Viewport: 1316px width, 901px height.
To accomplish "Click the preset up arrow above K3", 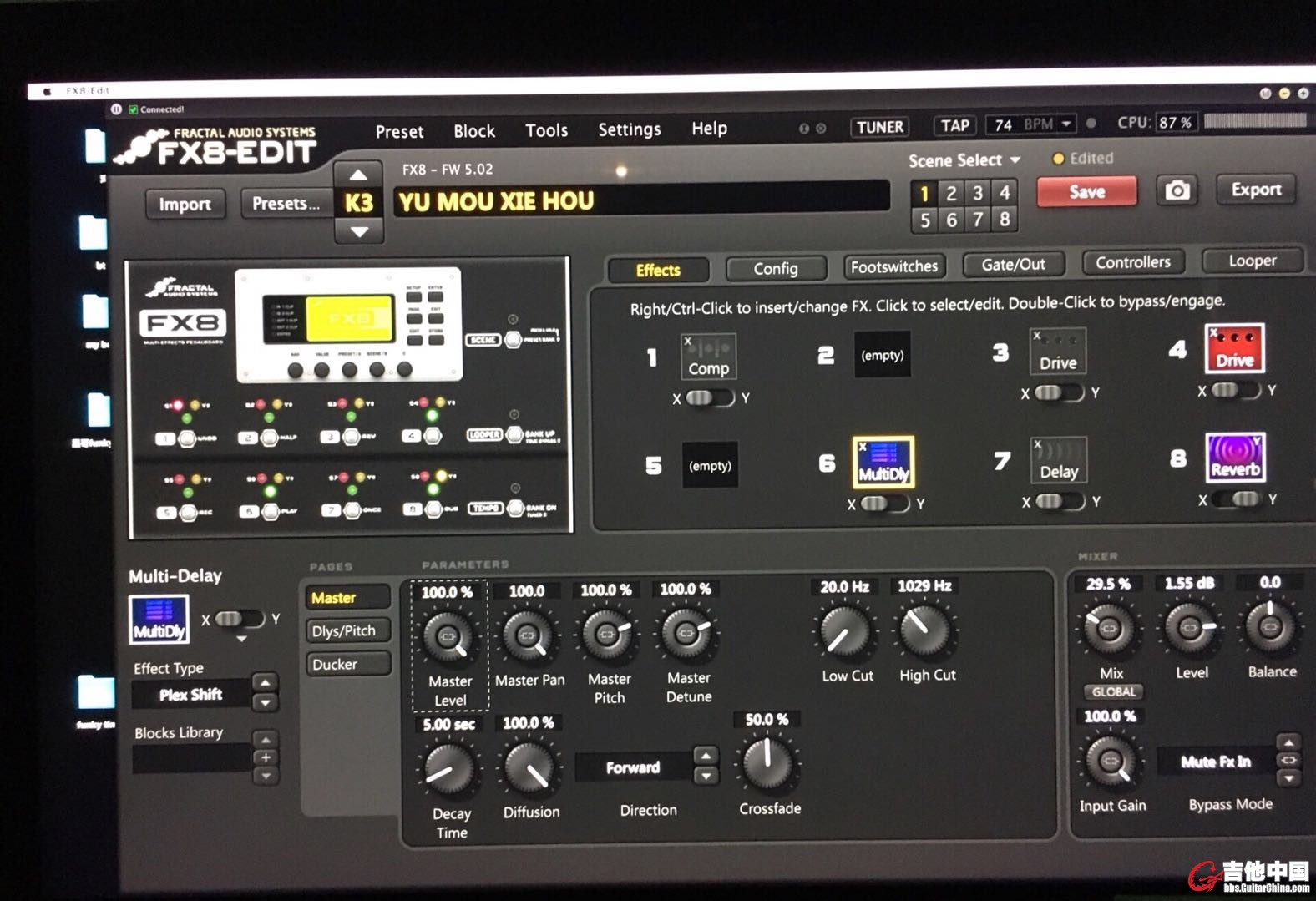I will pyautogui.click(x=358, y=175).
